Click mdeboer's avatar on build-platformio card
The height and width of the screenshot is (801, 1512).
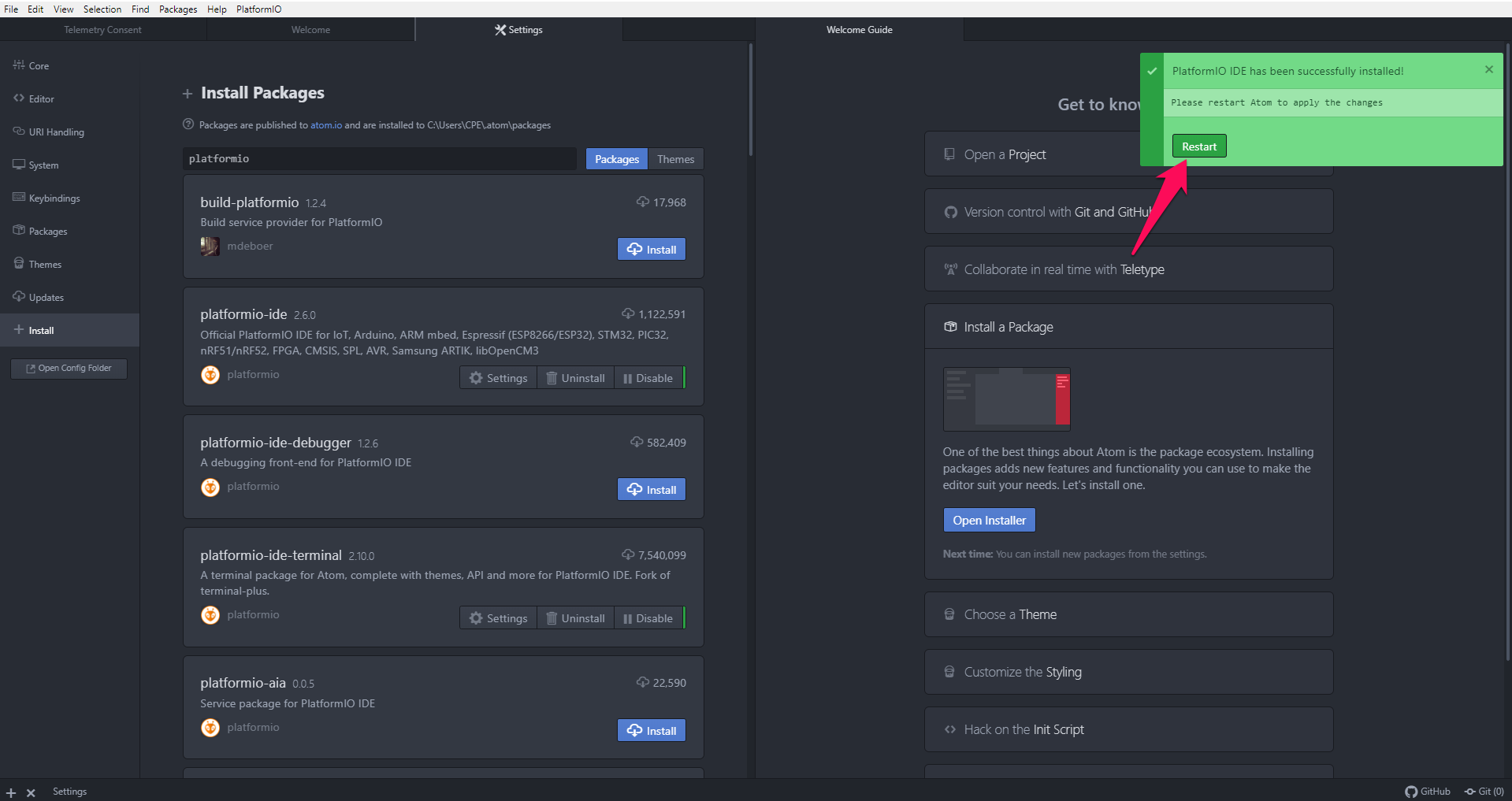[210, 247]
